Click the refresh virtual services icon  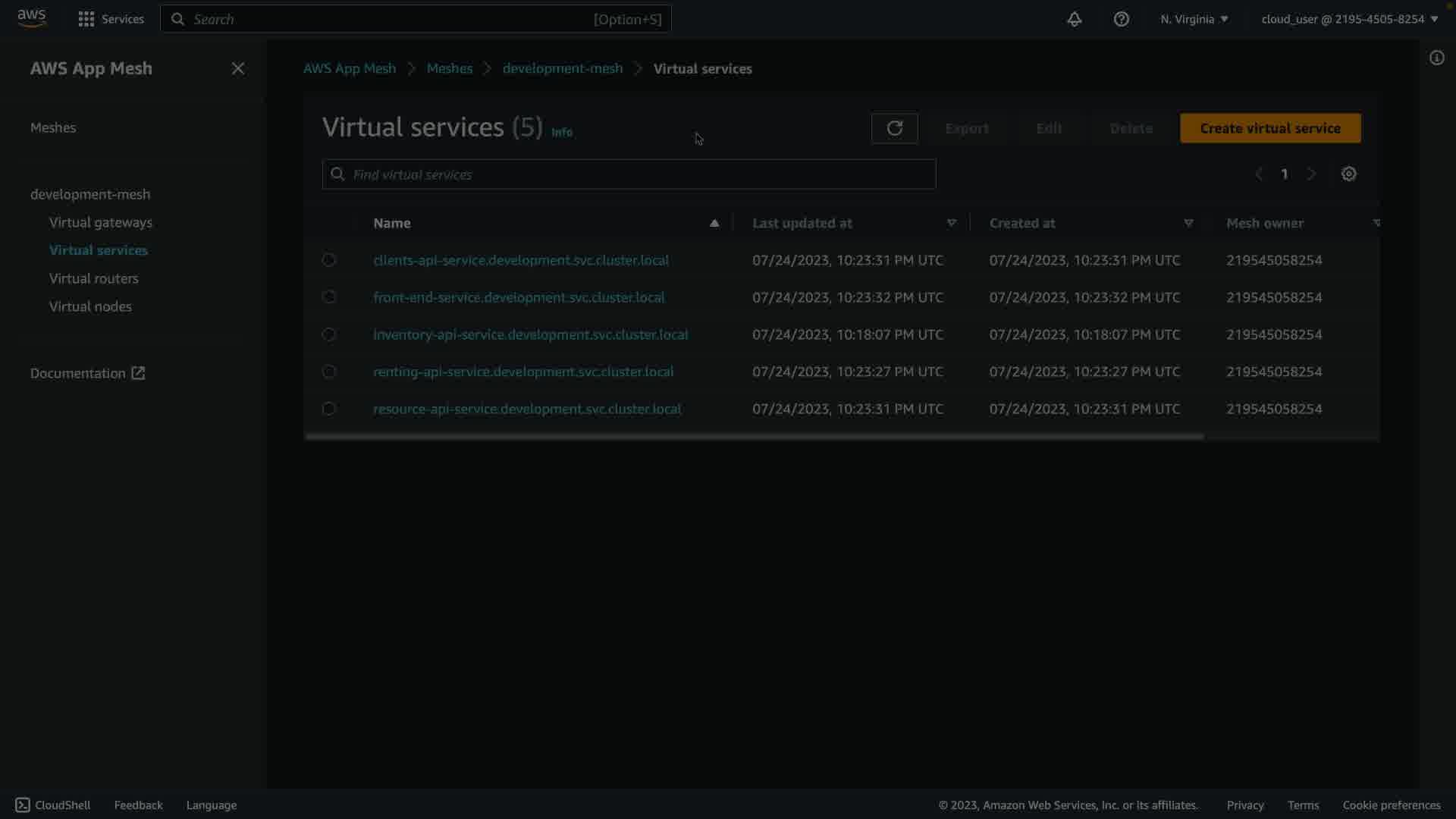[x=894, y=128]
